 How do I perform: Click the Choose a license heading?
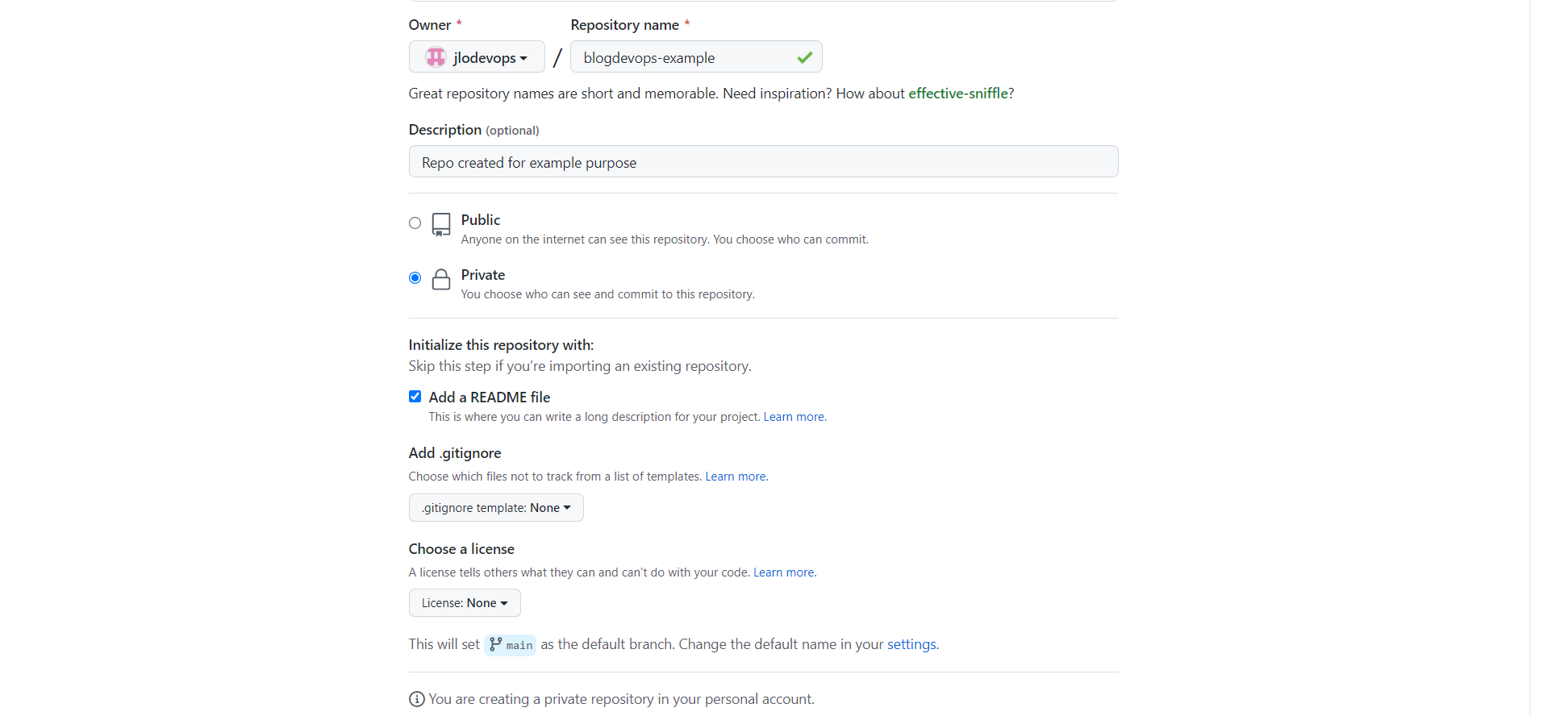point(461,549)
